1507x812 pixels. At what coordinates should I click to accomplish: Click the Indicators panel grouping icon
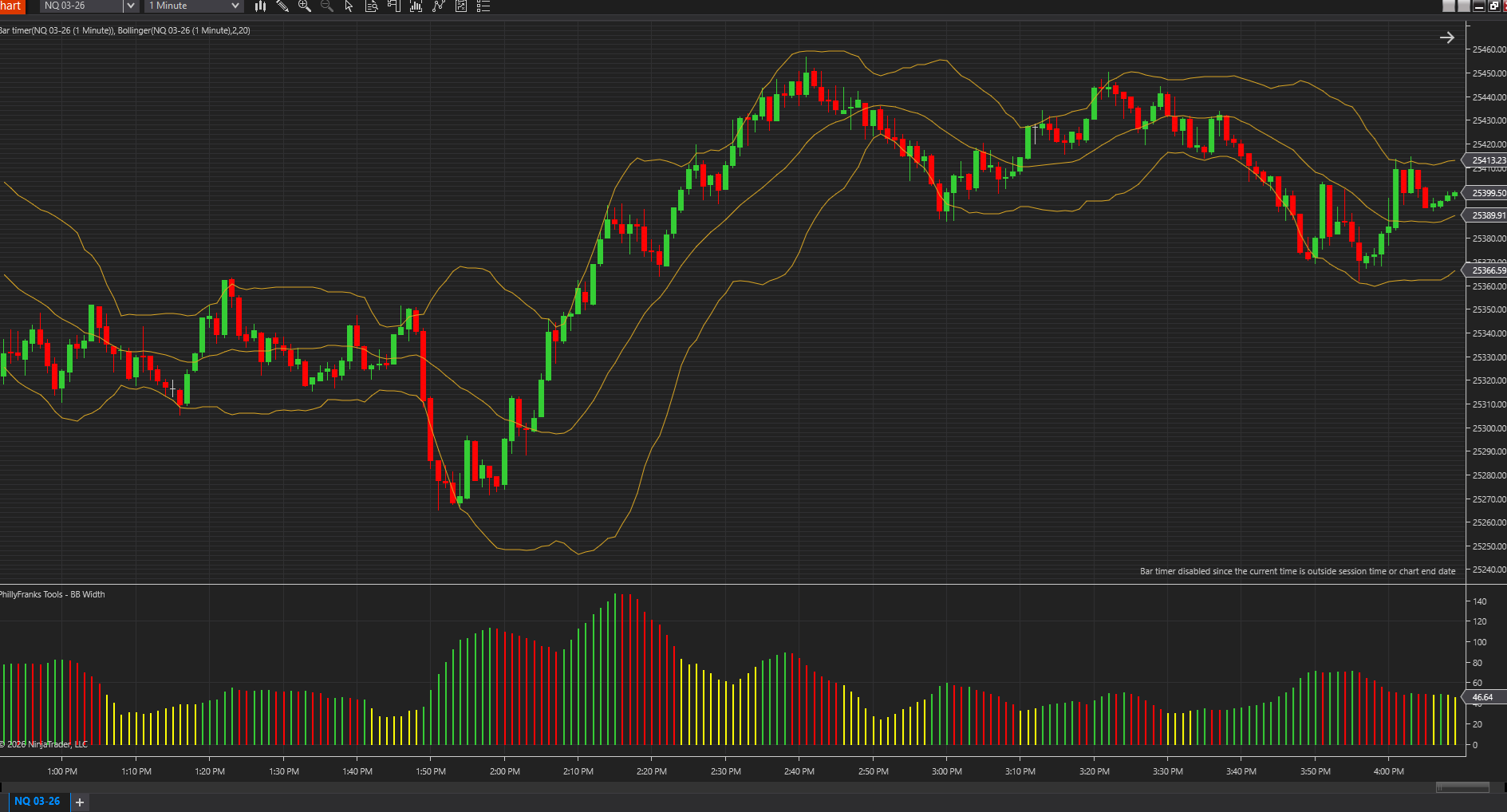[393, 6]
